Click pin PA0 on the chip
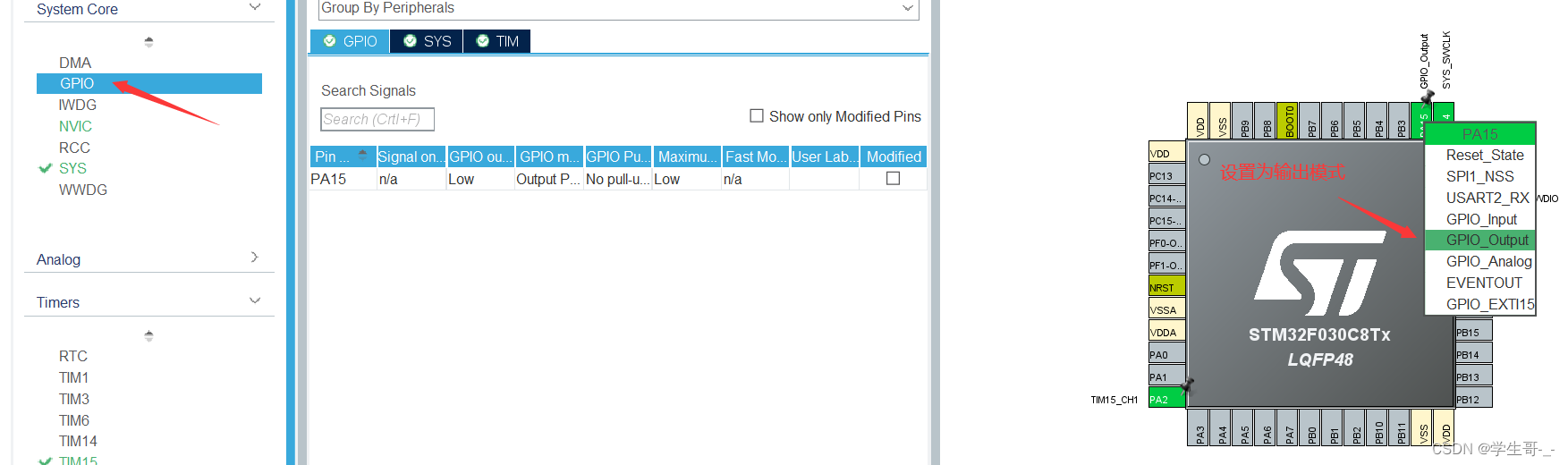This screenshot has width=1568, height=465. [x=1166, y=354]
